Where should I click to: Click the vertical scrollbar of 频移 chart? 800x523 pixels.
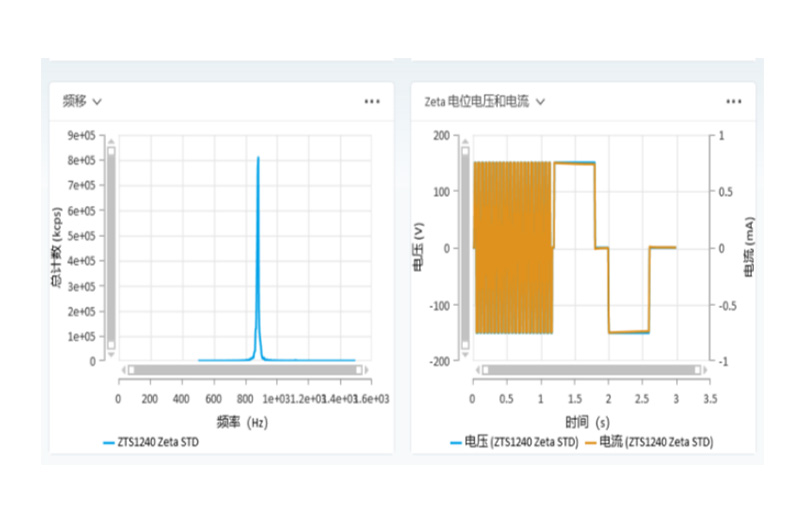pyautogui.click(x=111, y=247)
